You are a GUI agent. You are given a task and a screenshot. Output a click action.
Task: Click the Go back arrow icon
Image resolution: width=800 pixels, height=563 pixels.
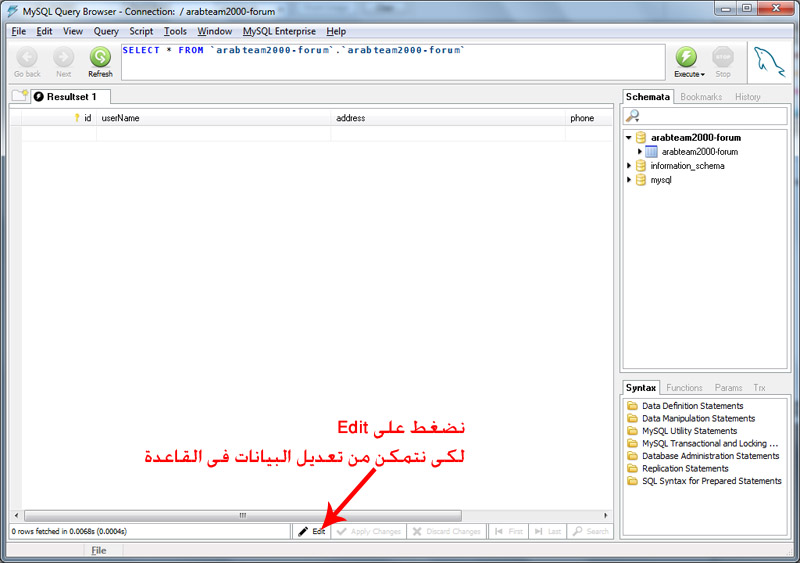(x=27, y=57)
